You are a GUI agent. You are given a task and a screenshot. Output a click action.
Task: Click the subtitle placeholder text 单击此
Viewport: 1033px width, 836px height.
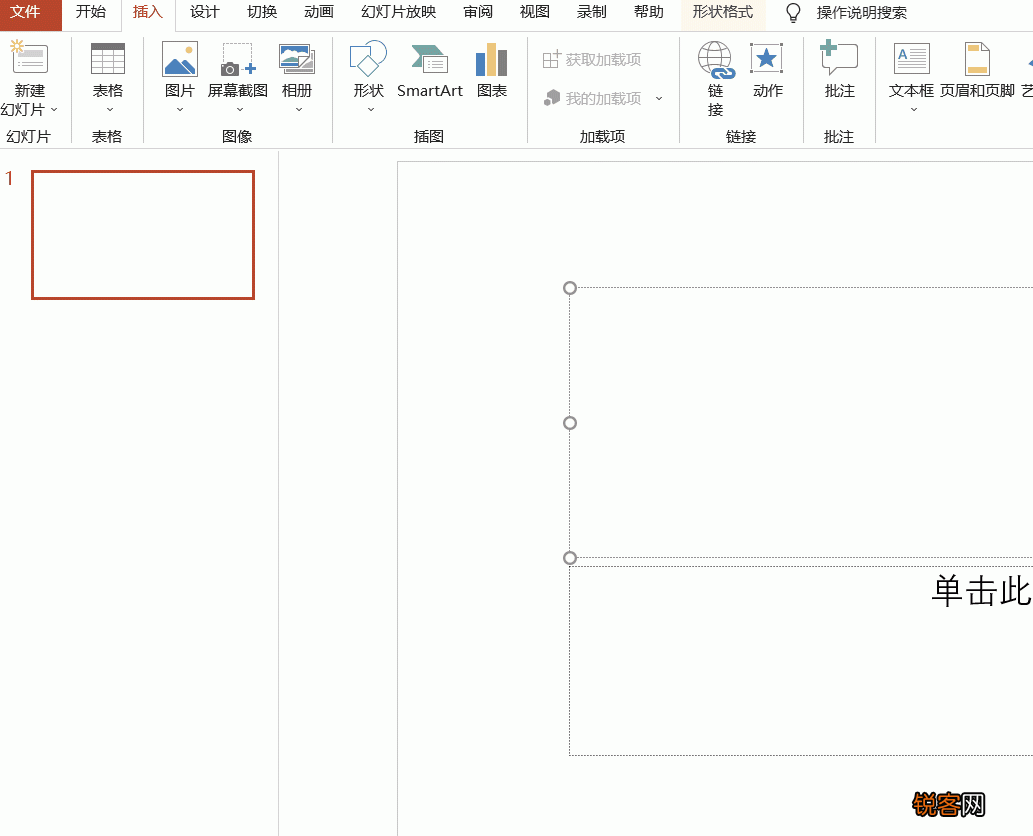click(x=982, y=590)
